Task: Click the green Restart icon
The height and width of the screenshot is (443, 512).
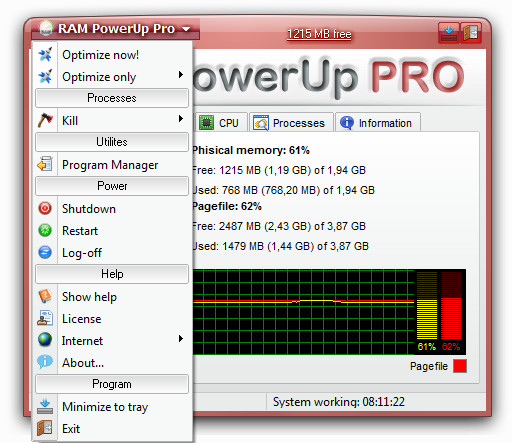Action: tap(45, 230)
